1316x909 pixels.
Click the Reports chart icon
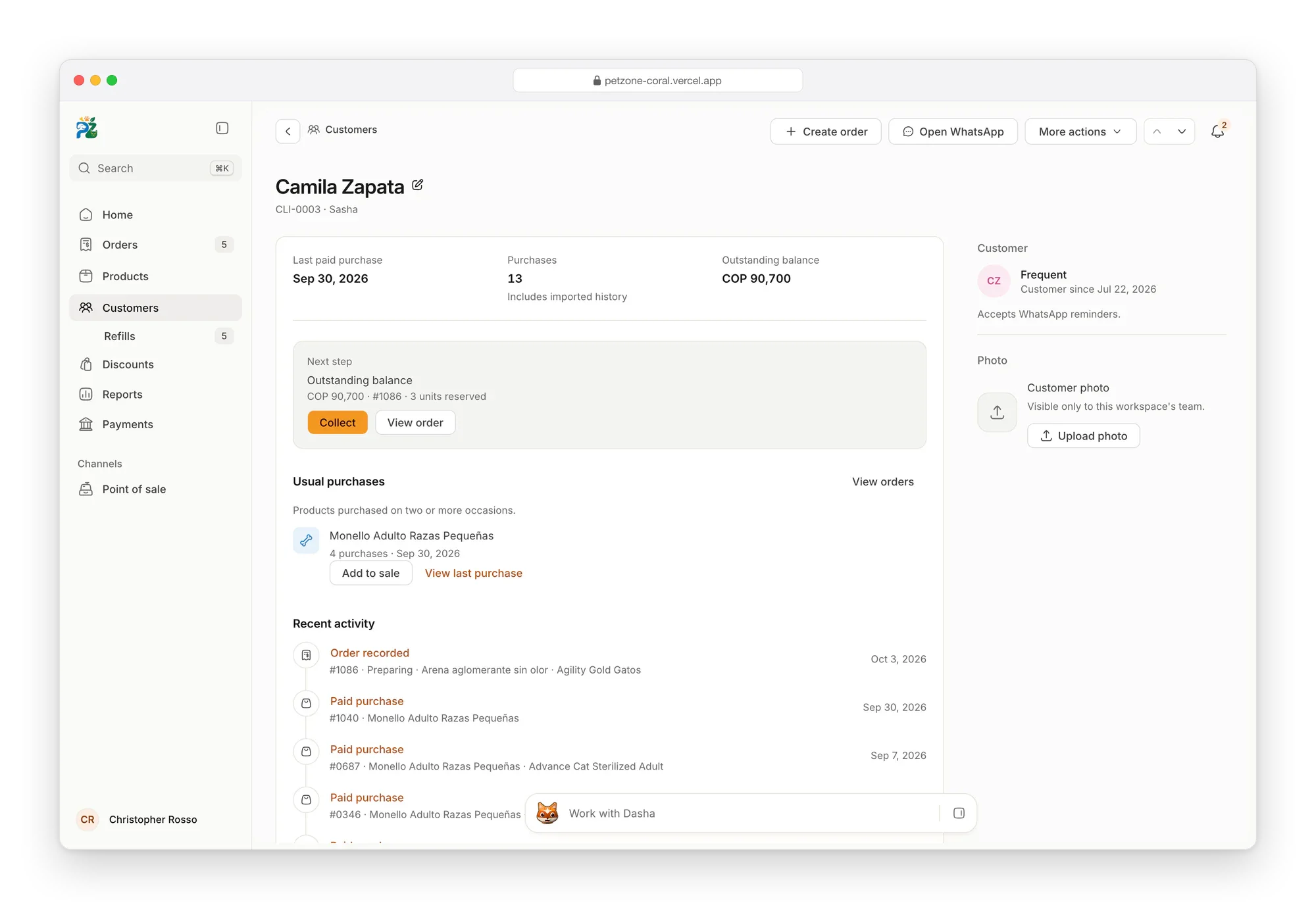click(x=86, y=395)
